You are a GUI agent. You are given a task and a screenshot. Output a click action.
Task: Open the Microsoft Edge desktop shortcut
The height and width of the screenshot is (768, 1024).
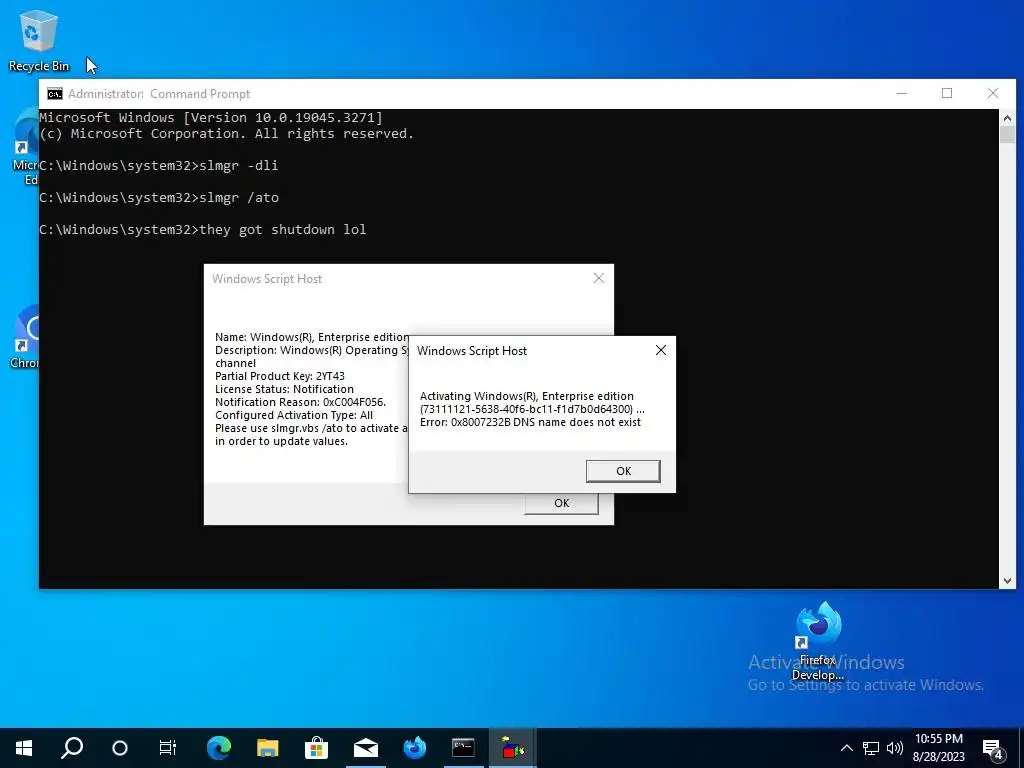25,148
